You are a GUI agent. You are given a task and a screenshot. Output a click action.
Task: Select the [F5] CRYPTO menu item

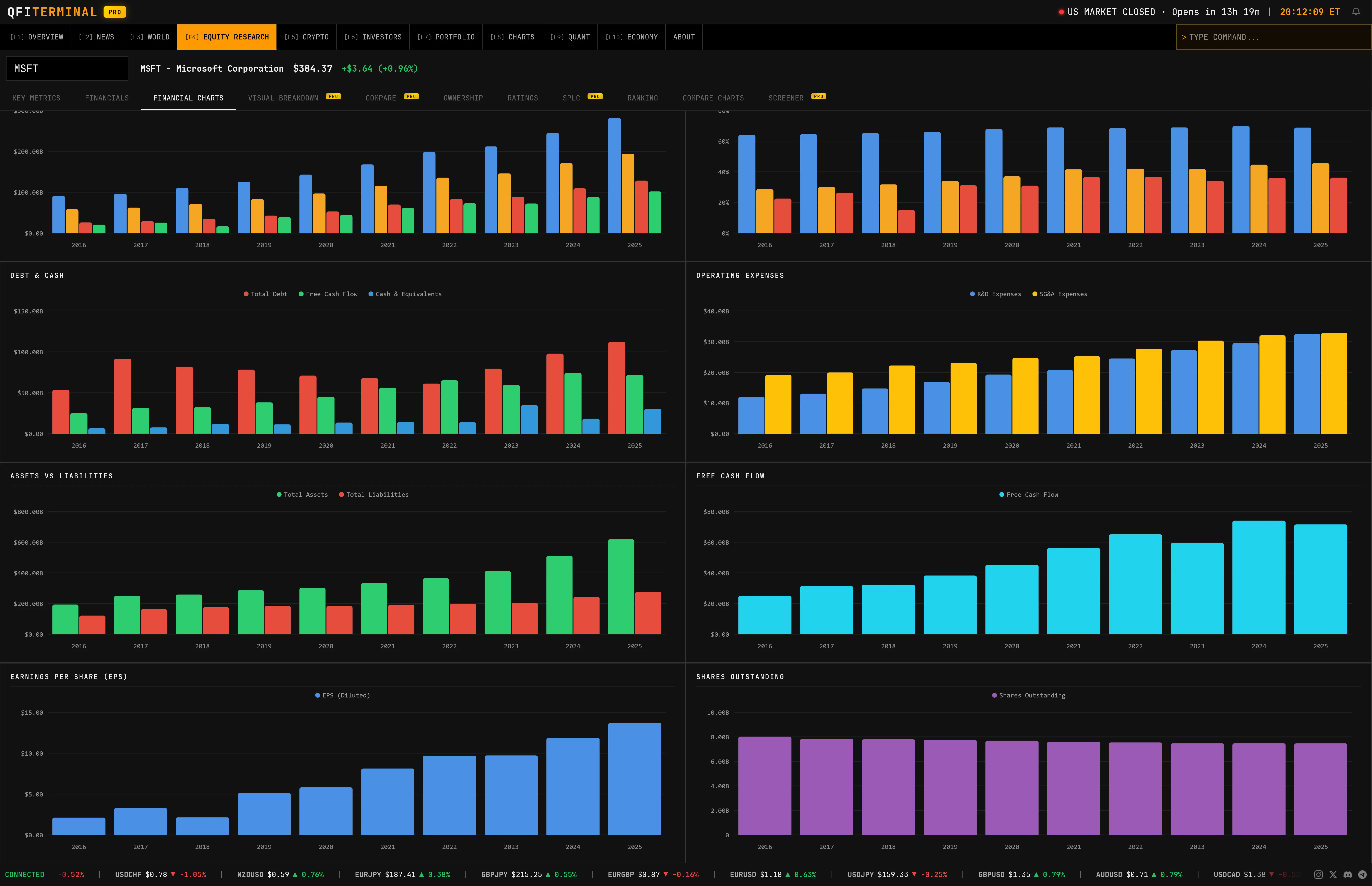[307, 37]
